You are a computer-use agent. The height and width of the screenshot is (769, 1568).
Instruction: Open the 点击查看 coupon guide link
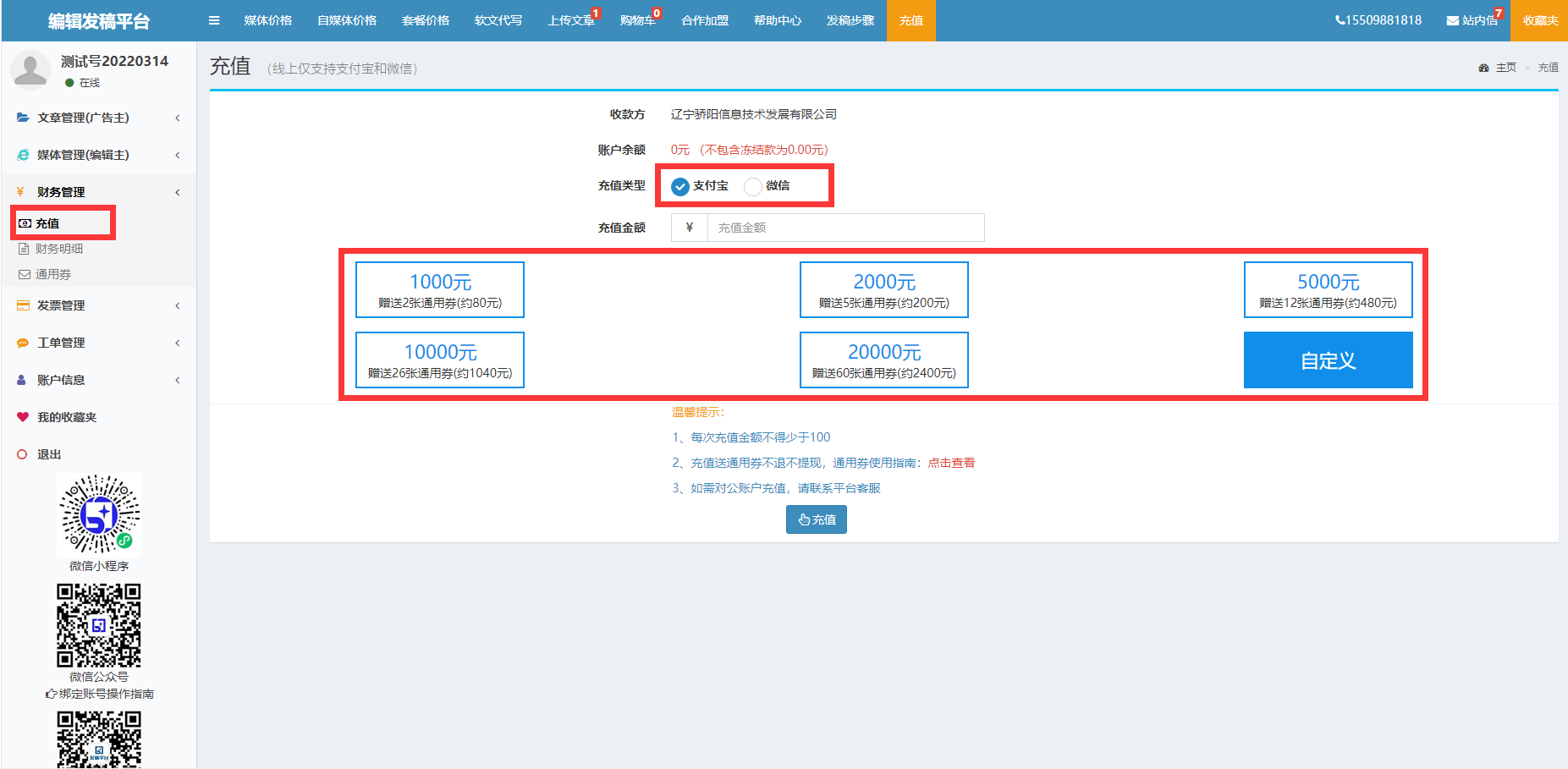[x=951, y=463]
